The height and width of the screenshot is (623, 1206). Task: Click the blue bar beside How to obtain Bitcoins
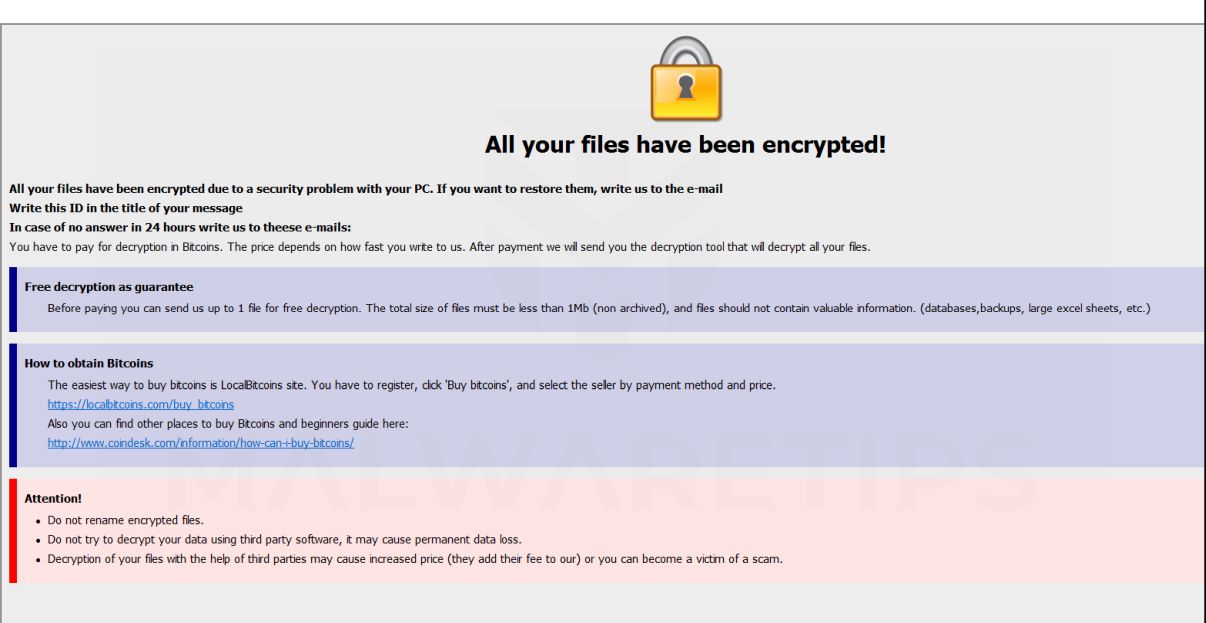pyautogui.click(x=13, y=405)
